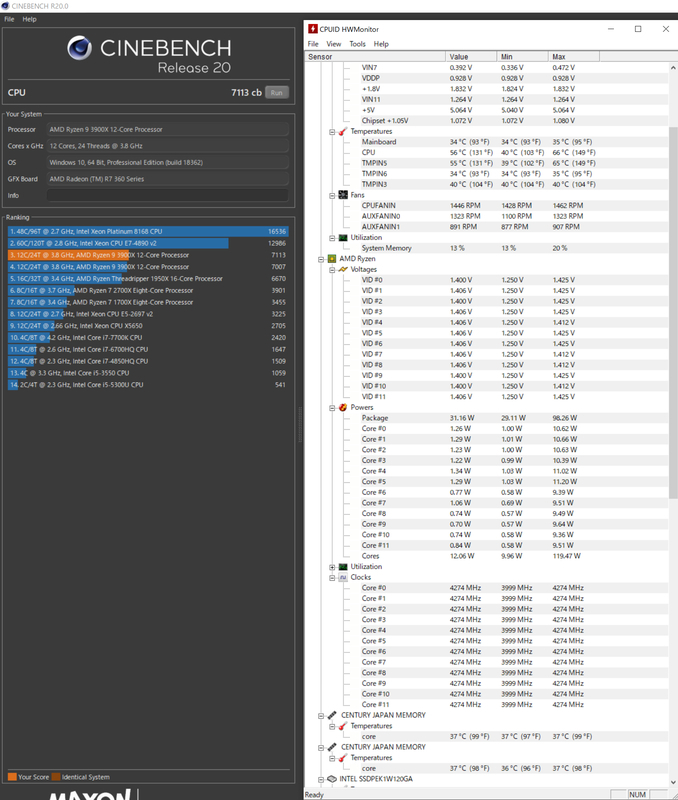Click the scroll down arrow in HWMonitor
Image resolution: width=678 pixels, height=800 pixels.
tap(673, 782)
